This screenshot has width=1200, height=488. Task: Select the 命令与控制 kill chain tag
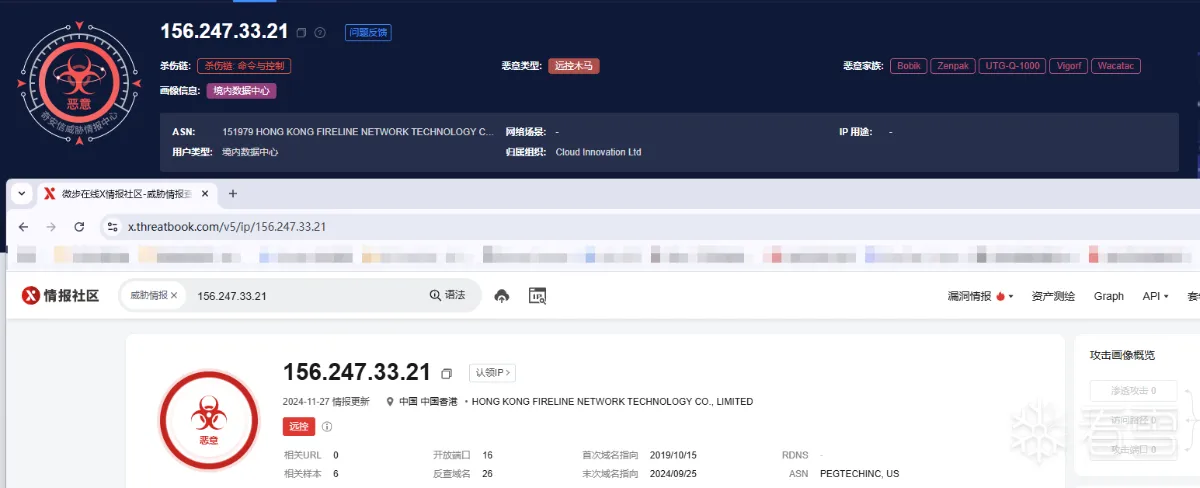(244, 66)
